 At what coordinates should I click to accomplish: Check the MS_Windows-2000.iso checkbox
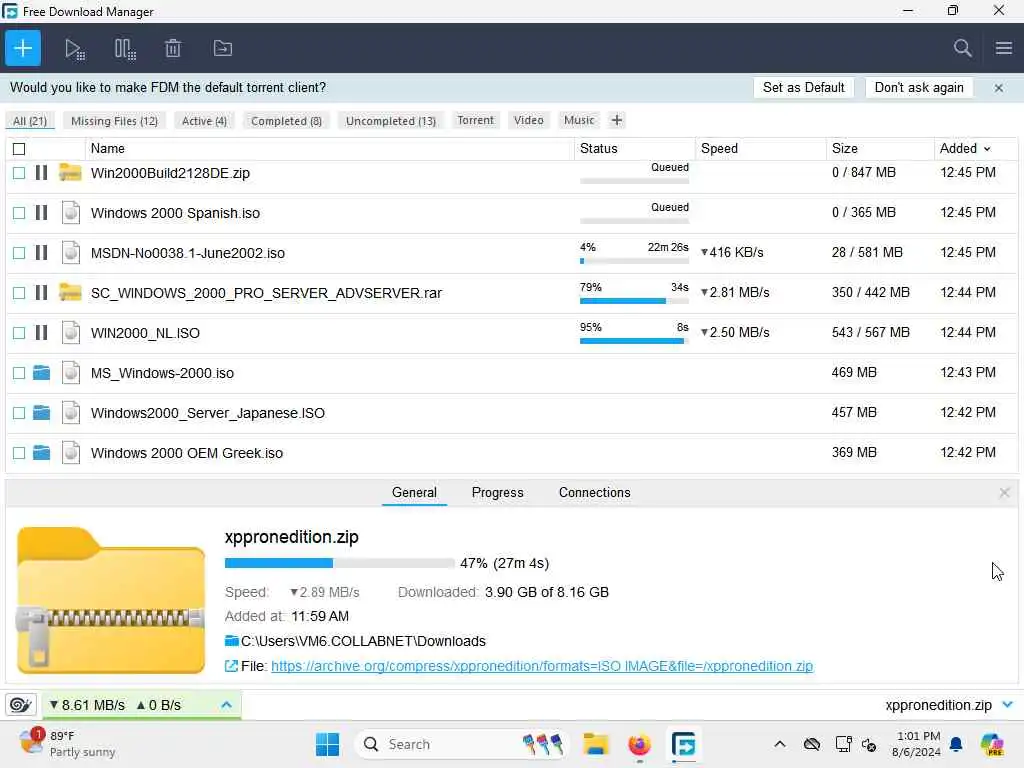(19, 373)
